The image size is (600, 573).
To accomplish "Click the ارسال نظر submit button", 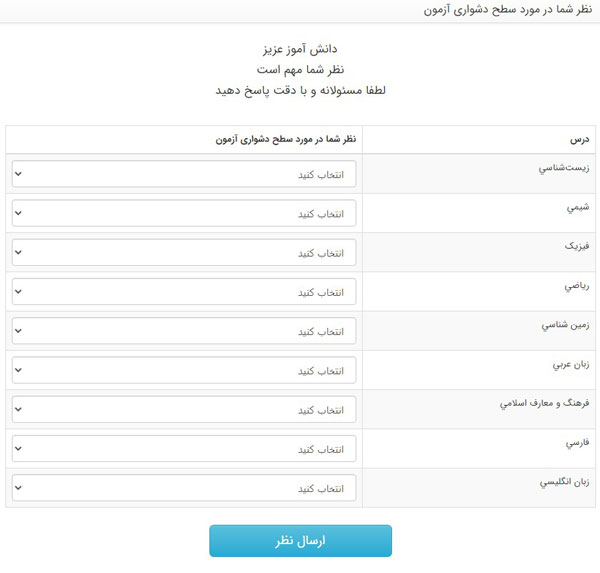I will (x=300, y=541).
